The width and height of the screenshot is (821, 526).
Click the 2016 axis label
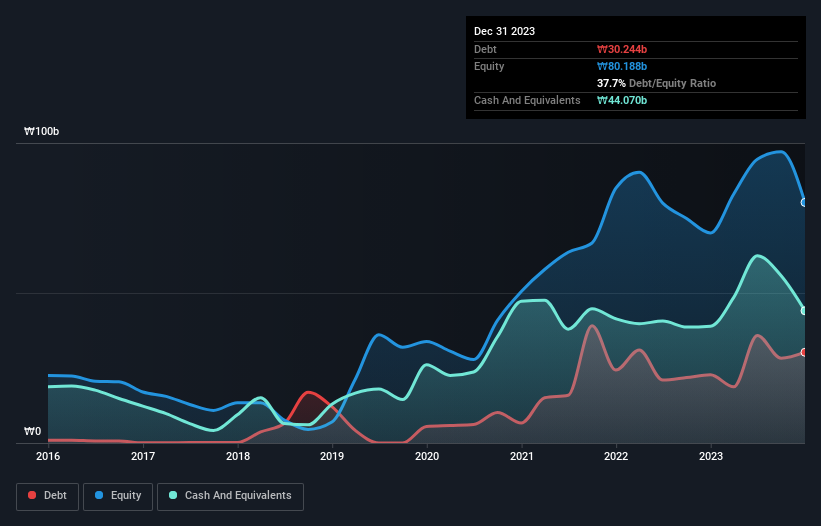point(48,456)
